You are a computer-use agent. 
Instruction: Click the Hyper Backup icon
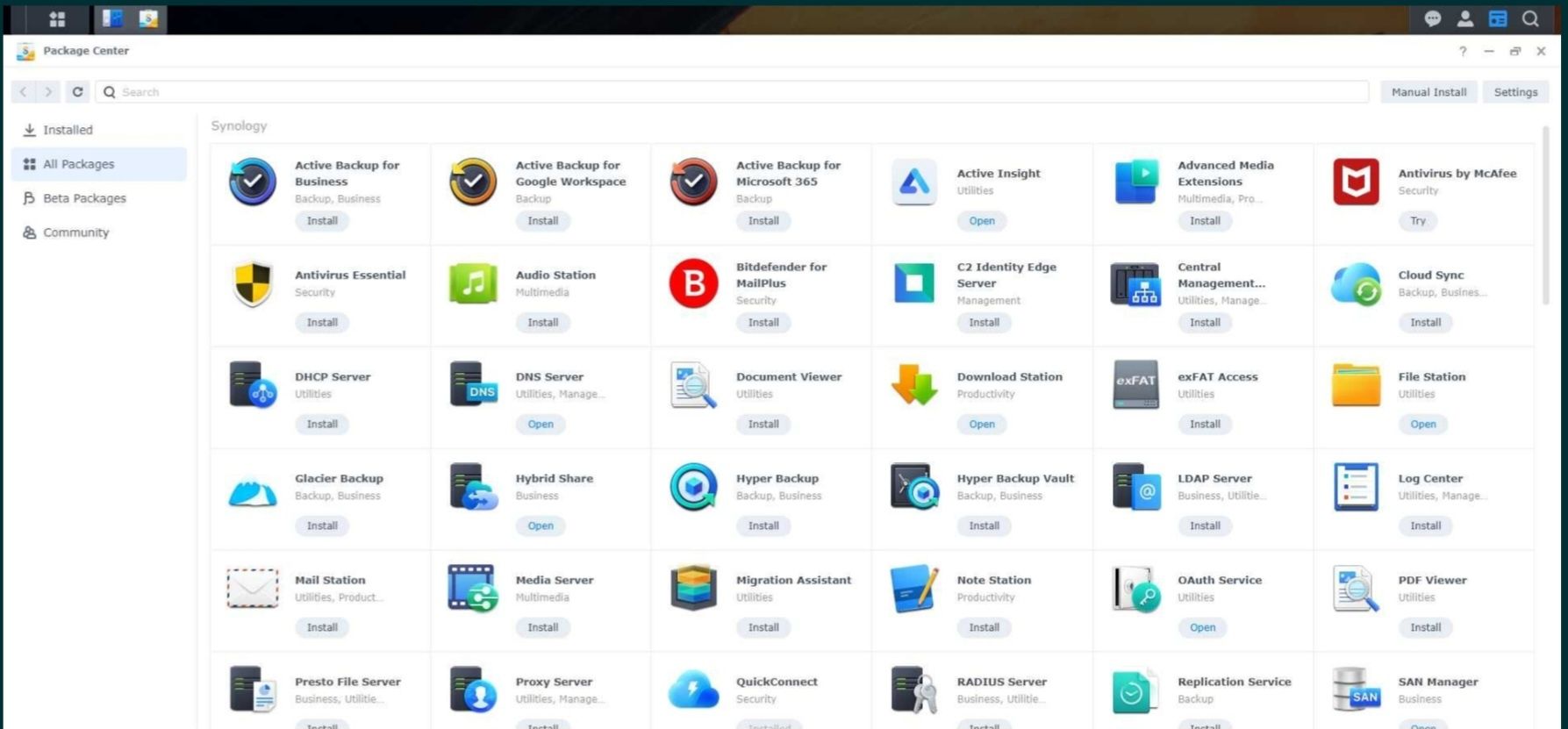coord(693,487)
